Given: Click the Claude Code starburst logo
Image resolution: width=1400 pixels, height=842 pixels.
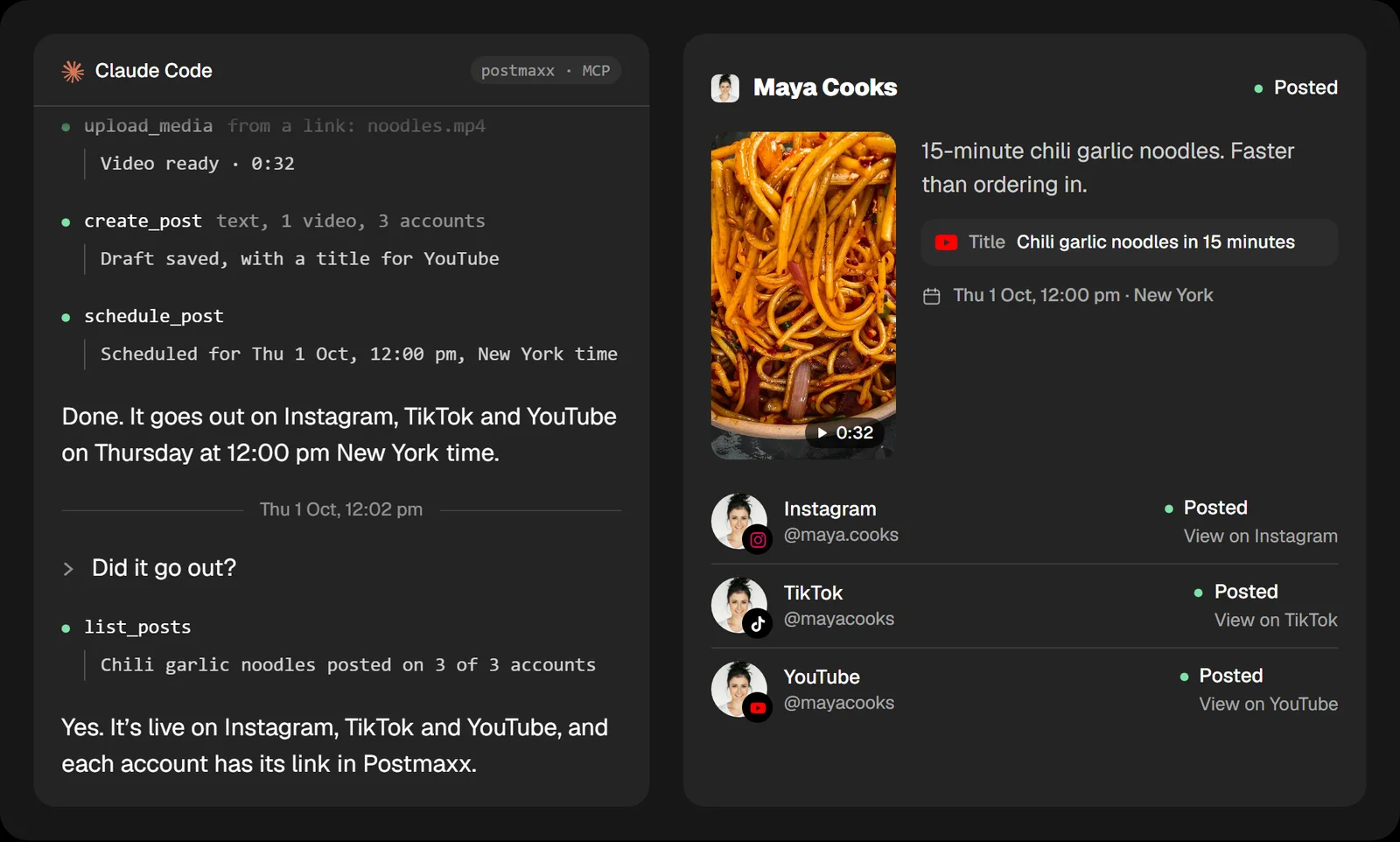Looking at the screenshot, I should click(73, 71).
